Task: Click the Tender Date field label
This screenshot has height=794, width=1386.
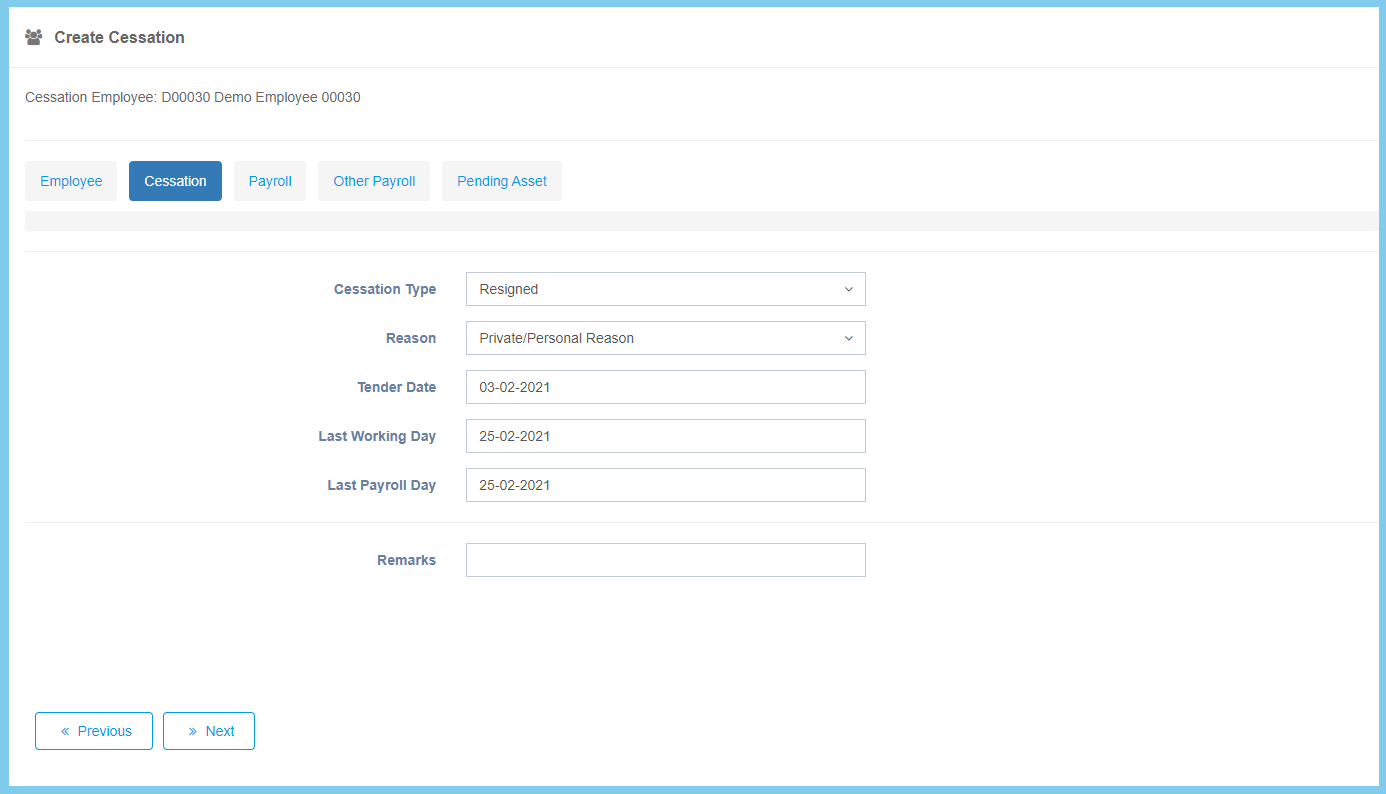Action: tap(396, 387)
